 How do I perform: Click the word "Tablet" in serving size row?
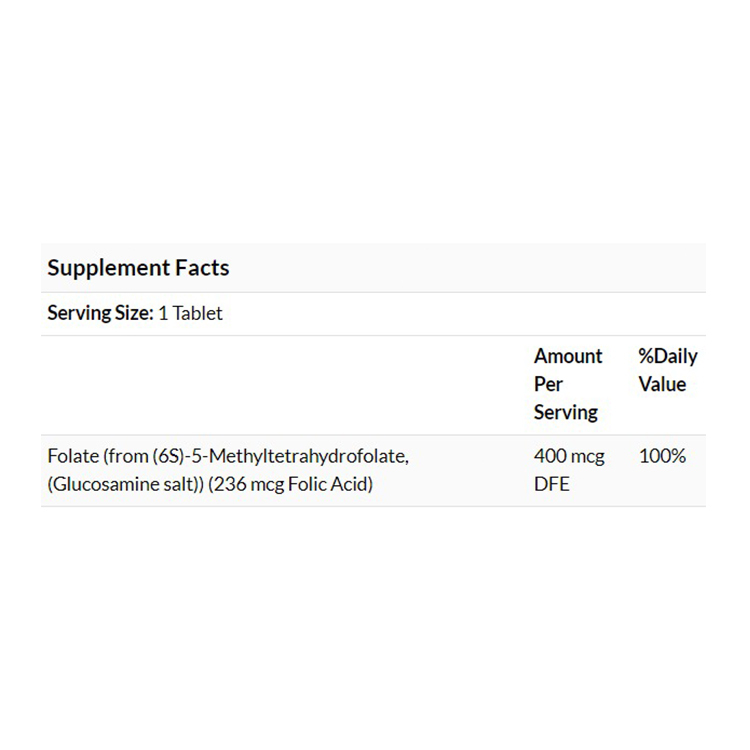point(198,314)
